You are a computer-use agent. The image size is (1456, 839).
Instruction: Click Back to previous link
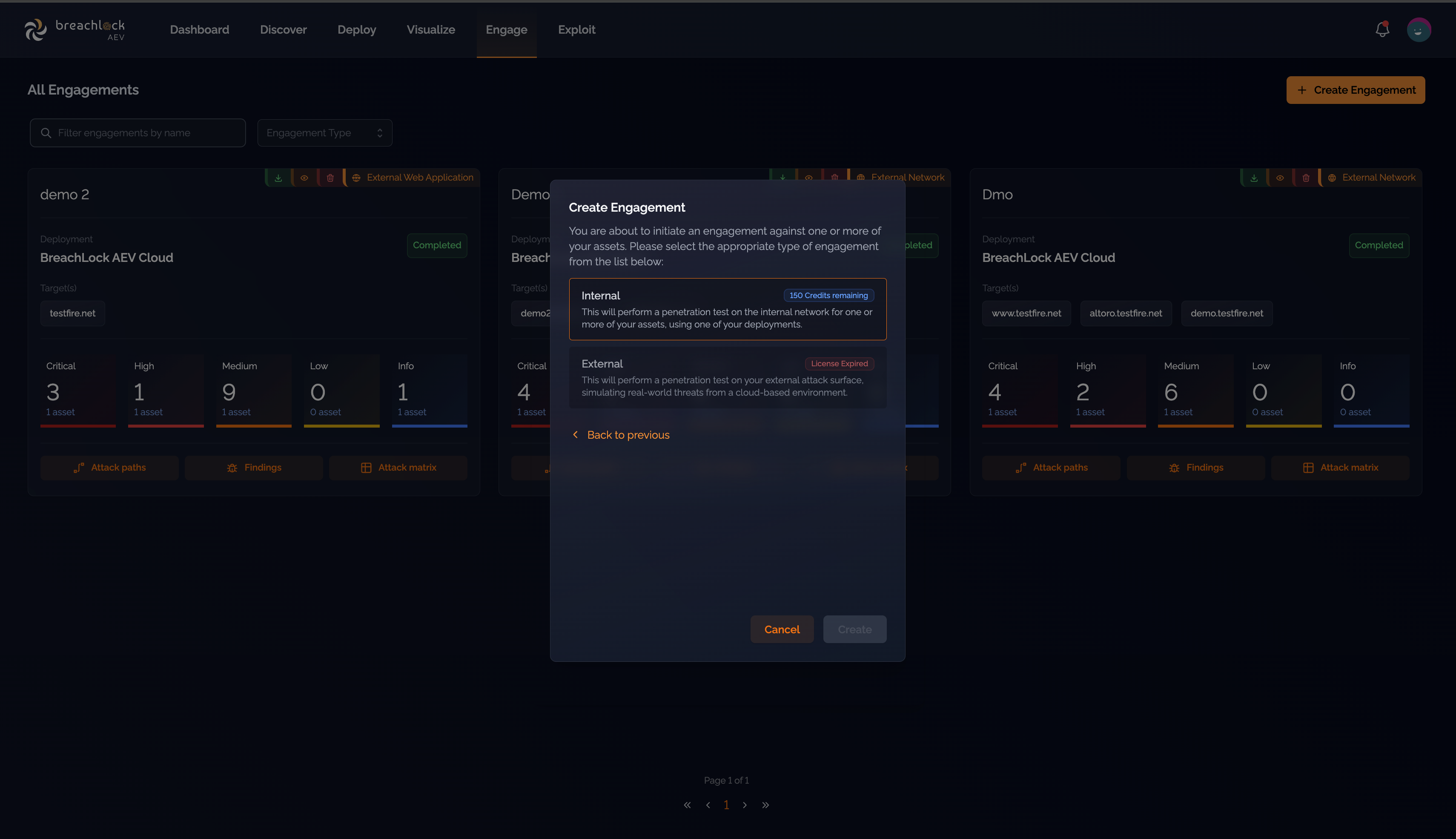(621, 435)
